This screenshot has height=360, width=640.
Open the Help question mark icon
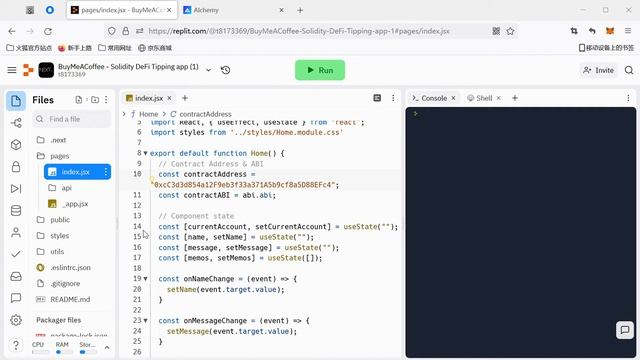[16, 345]
